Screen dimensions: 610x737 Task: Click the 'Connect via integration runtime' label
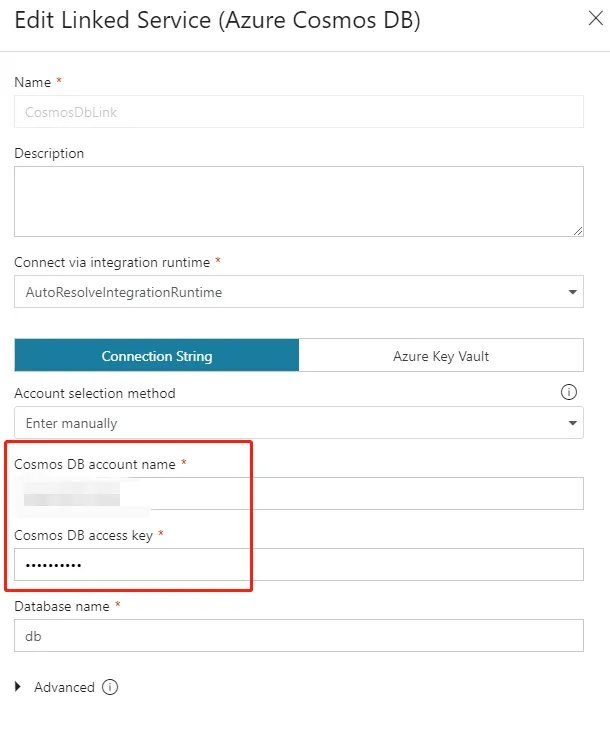point(112,262)
